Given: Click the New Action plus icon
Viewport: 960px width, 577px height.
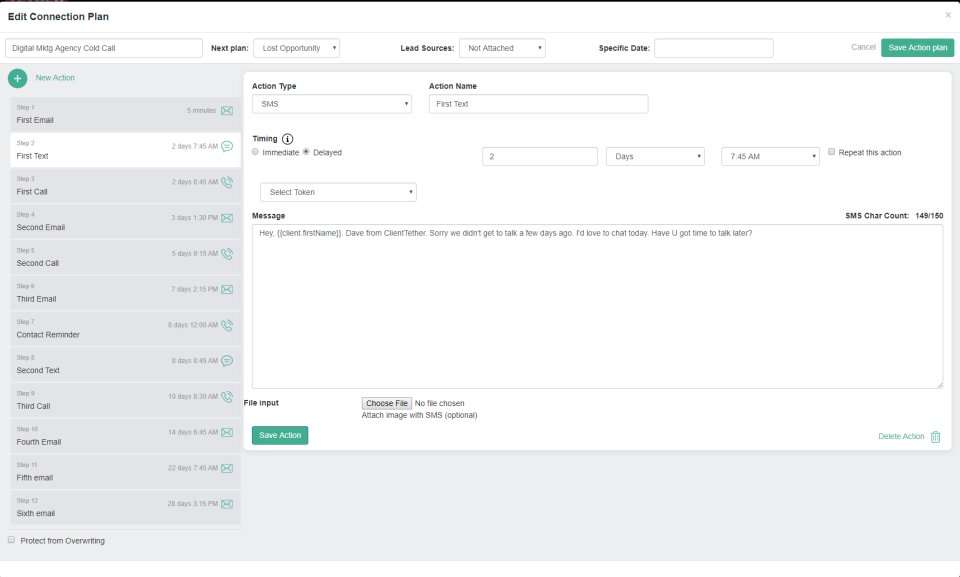Looking at the screenshot, I should [17, 78].
